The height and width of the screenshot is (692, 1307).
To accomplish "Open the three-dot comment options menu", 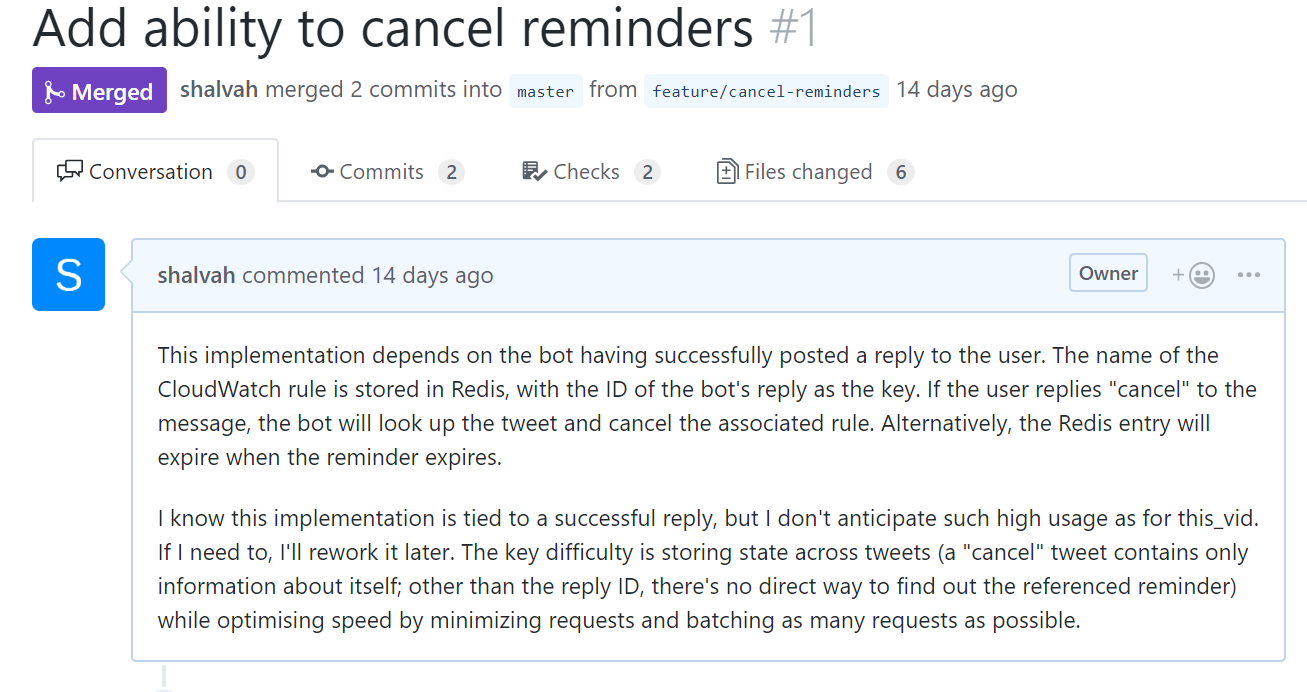I will pyautogui.click(x=1249, y=275).
